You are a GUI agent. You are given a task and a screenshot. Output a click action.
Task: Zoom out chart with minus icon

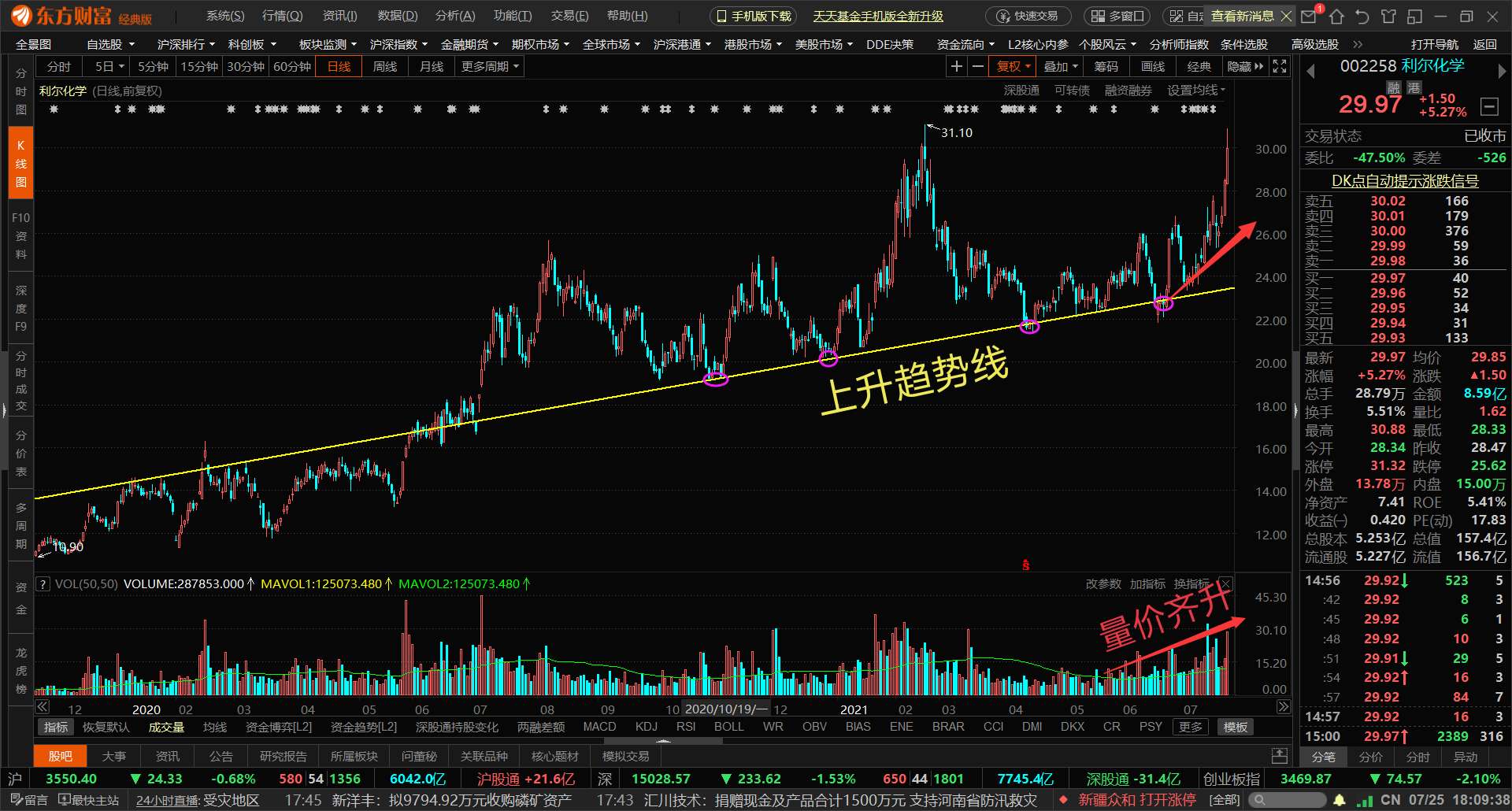pyautogui.click(x=977, y=67)
